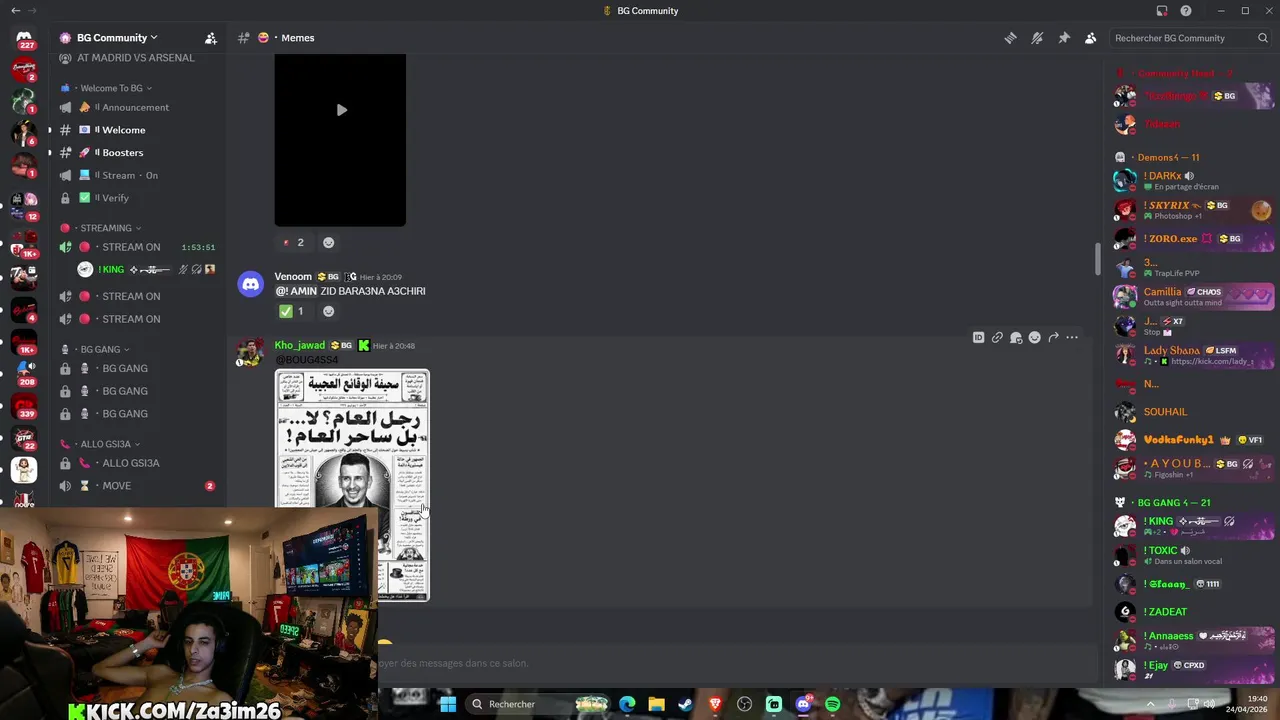
Task: Open the ALLO GSI3A voice channel
Action: pos(138,463)
